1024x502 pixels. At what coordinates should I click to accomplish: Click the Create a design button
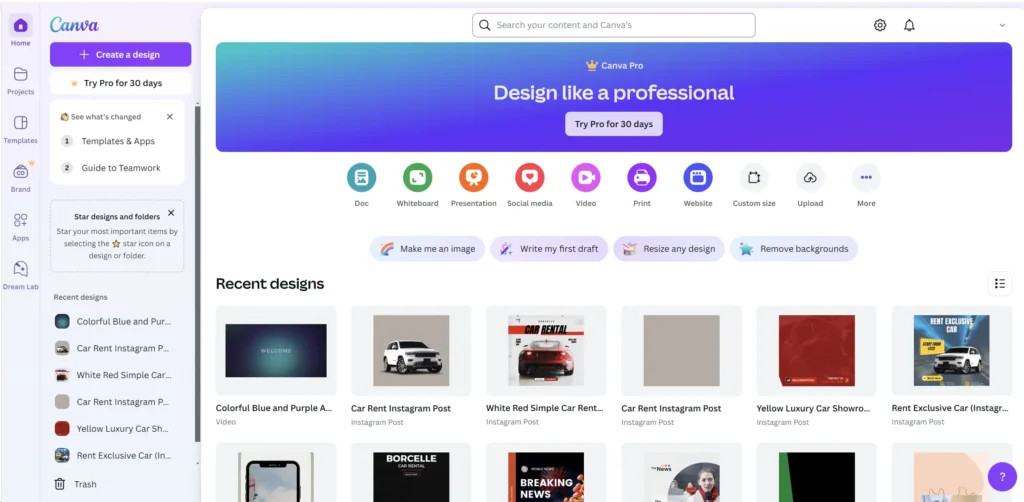click(x=120, y=54)
